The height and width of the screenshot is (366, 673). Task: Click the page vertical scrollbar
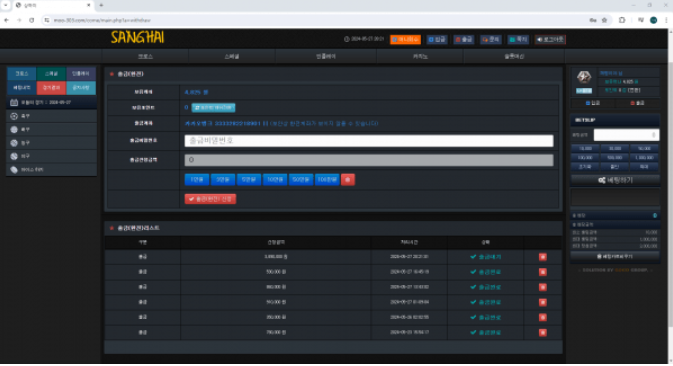(670, 195)
